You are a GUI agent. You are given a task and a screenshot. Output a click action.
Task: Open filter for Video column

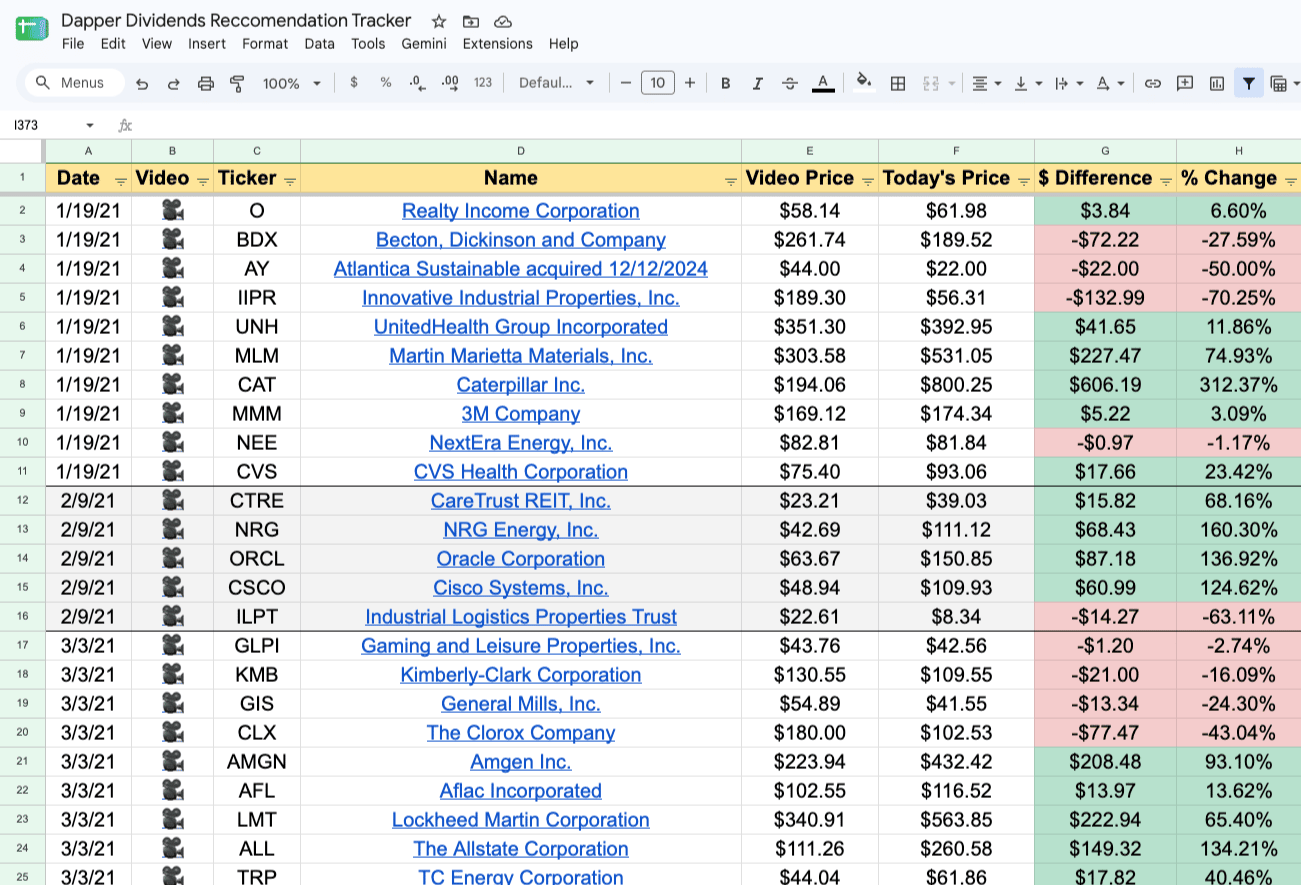click(202, 180)
